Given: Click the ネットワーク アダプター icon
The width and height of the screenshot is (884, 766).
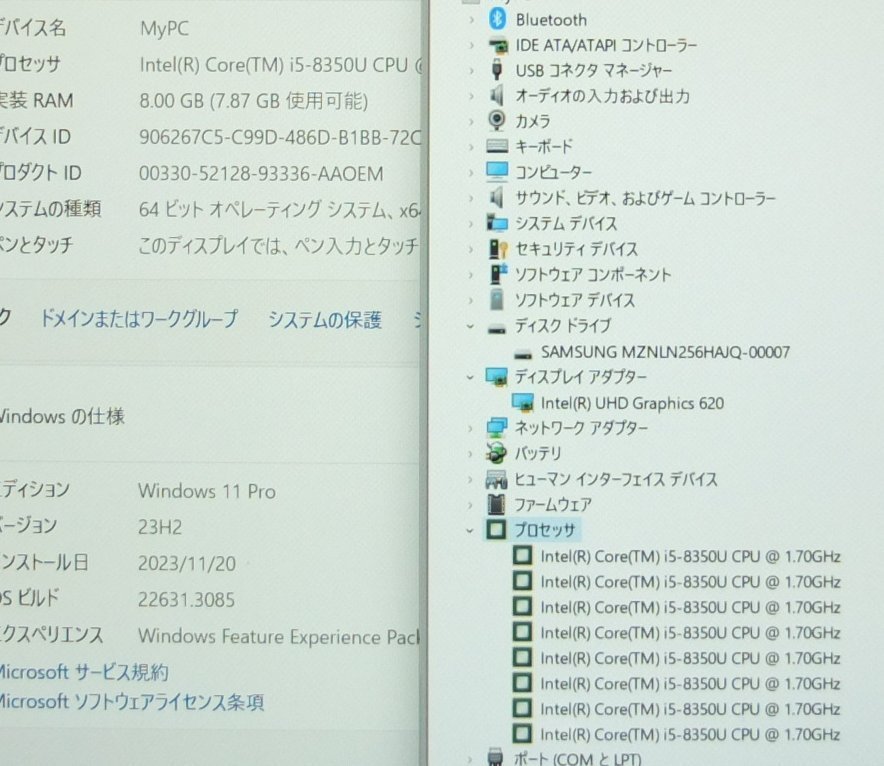Looking at the screenshot, I should pyautogui.click(x=497, y=428).
